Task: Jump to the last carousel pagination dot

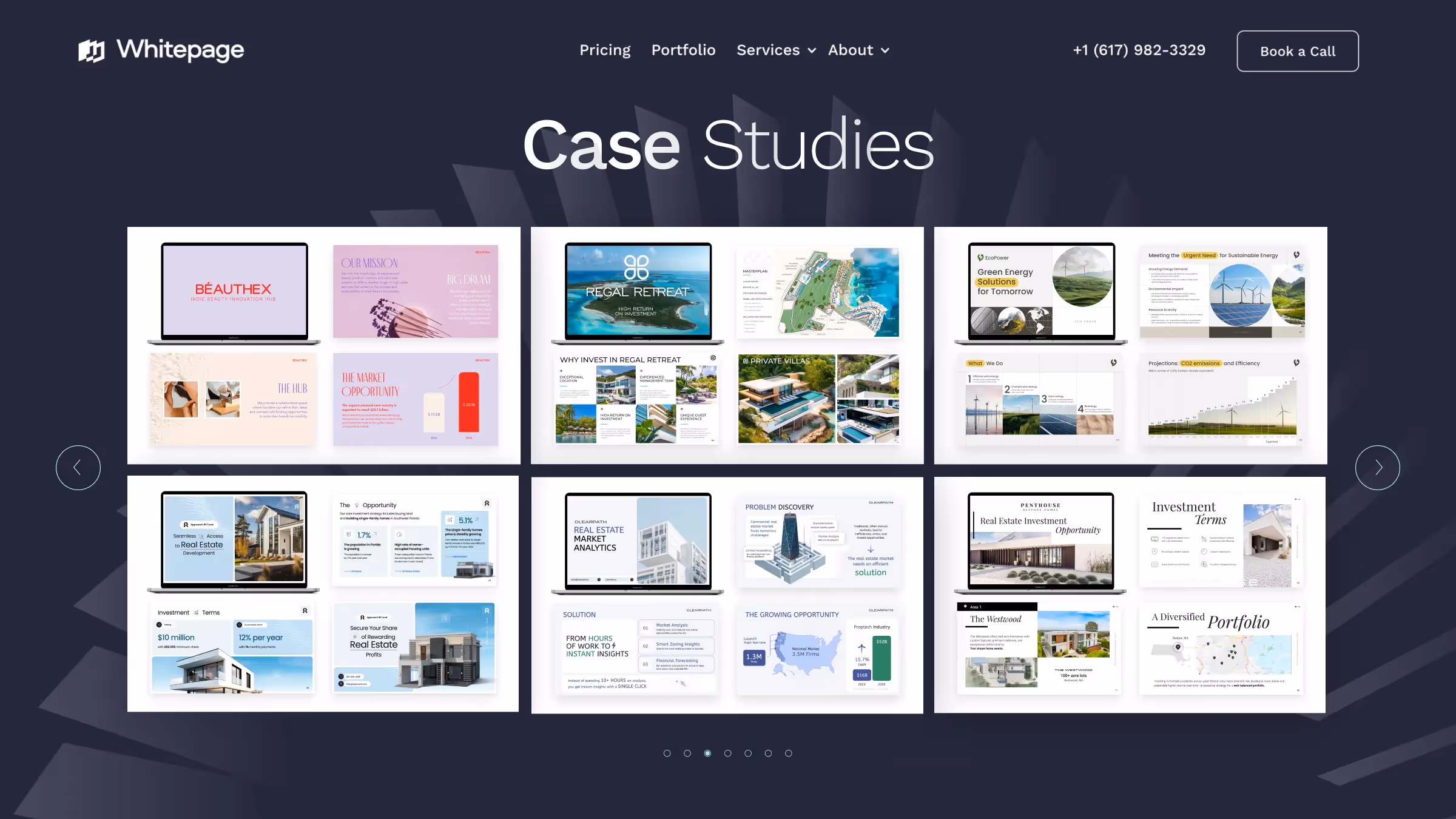Action: [789, 753]
